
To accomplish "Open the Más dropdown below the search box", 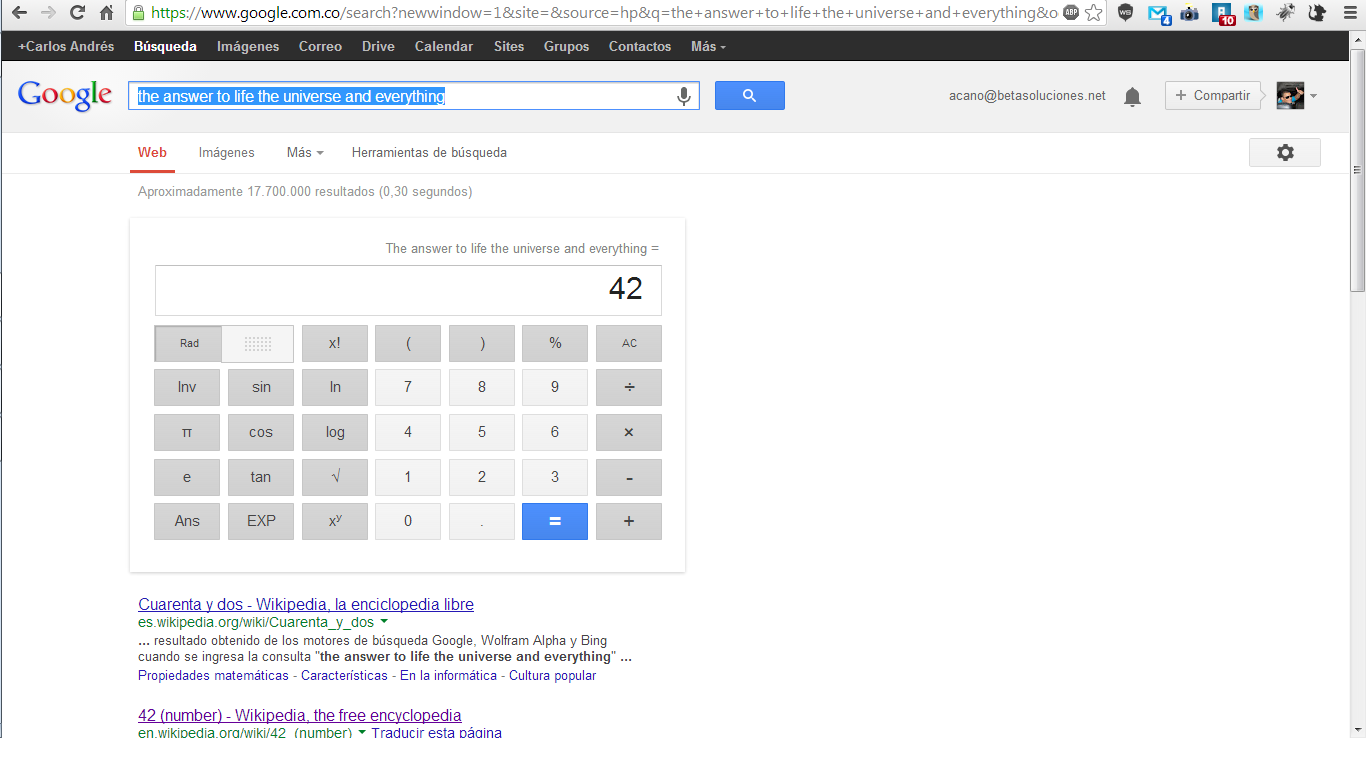I will coord(305,153).
